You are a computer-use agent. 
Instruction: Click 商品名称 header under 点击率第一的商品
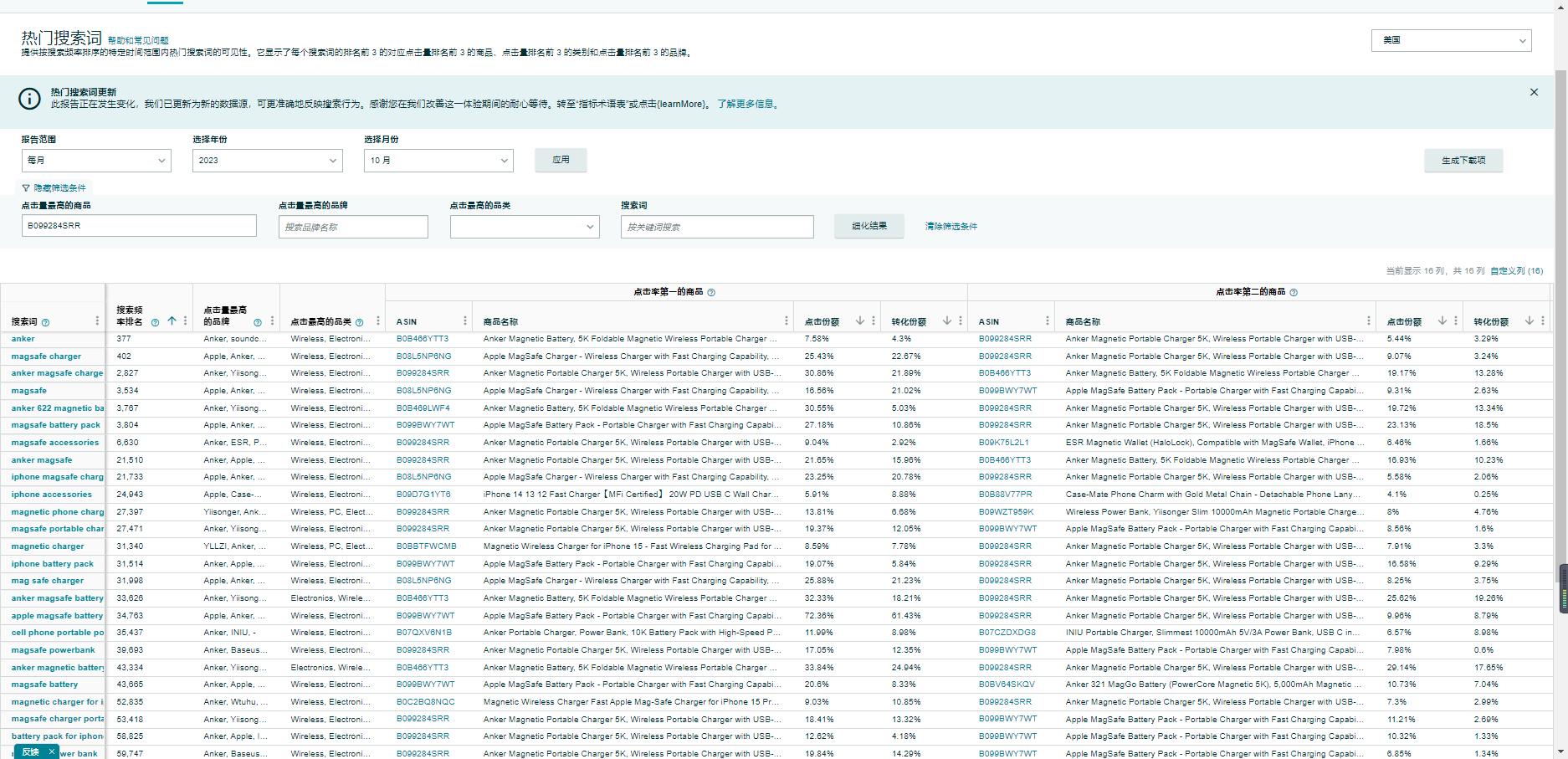click(500, 322)
